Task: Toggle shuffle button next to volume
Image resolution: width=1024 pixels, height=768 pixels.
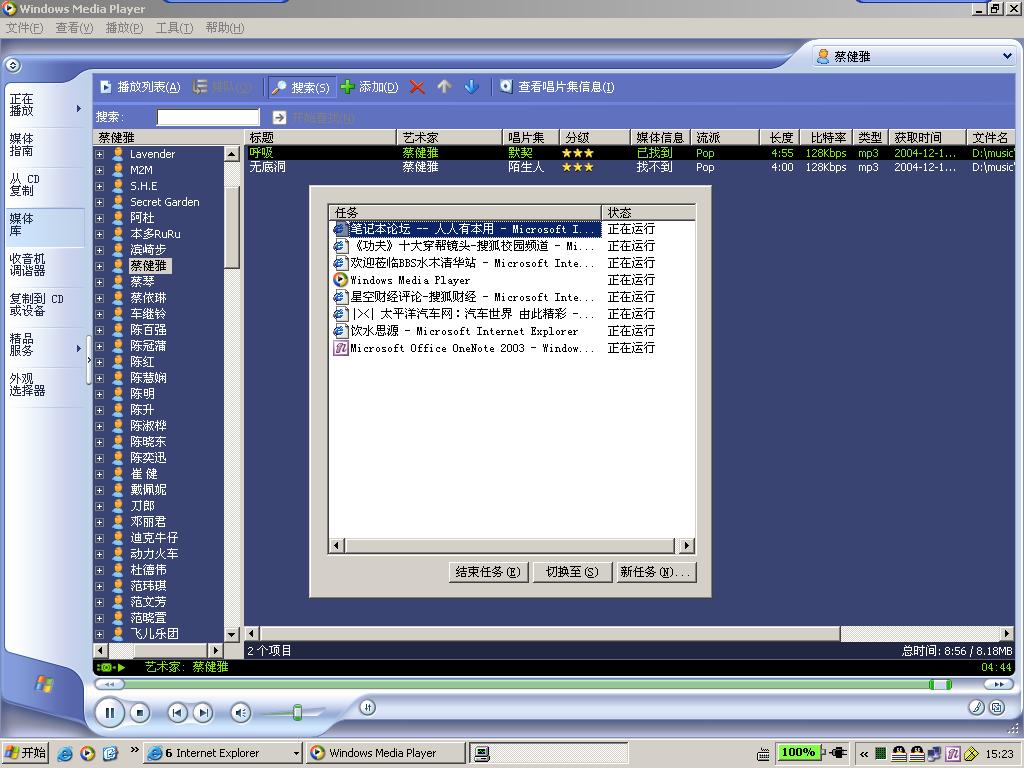Action: pos(368,707)
